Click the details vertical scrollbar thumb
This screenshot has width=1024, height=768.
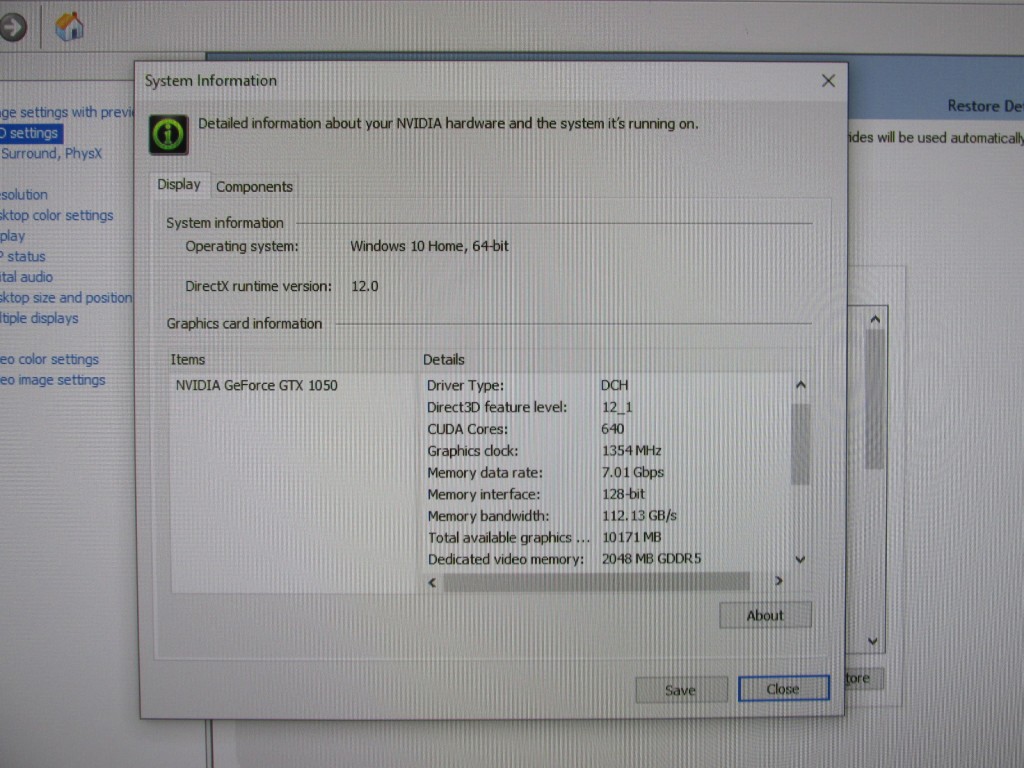(801, 444)
